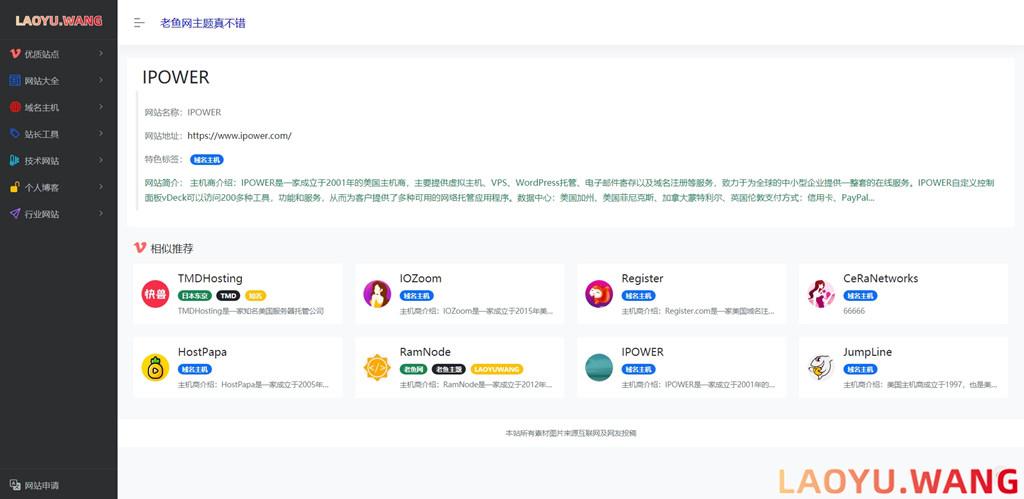
Task: Click the RamNode orange code logo
Action: click(x=377, y=368)
